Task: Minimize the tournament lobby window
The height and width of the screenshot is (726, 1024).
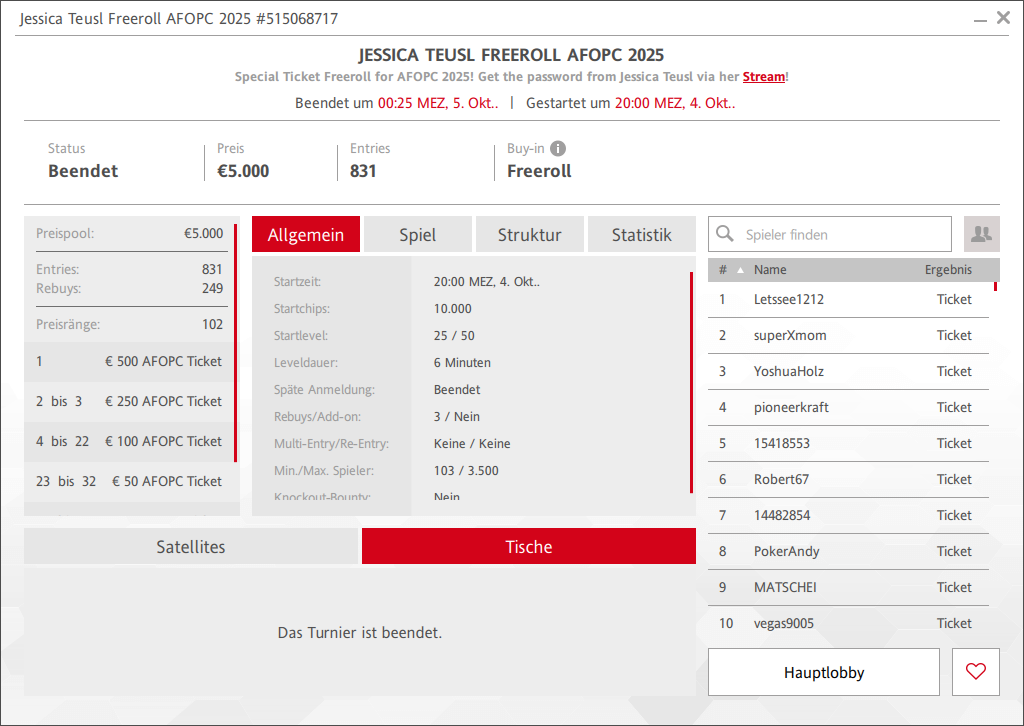Action: [980, 18]
